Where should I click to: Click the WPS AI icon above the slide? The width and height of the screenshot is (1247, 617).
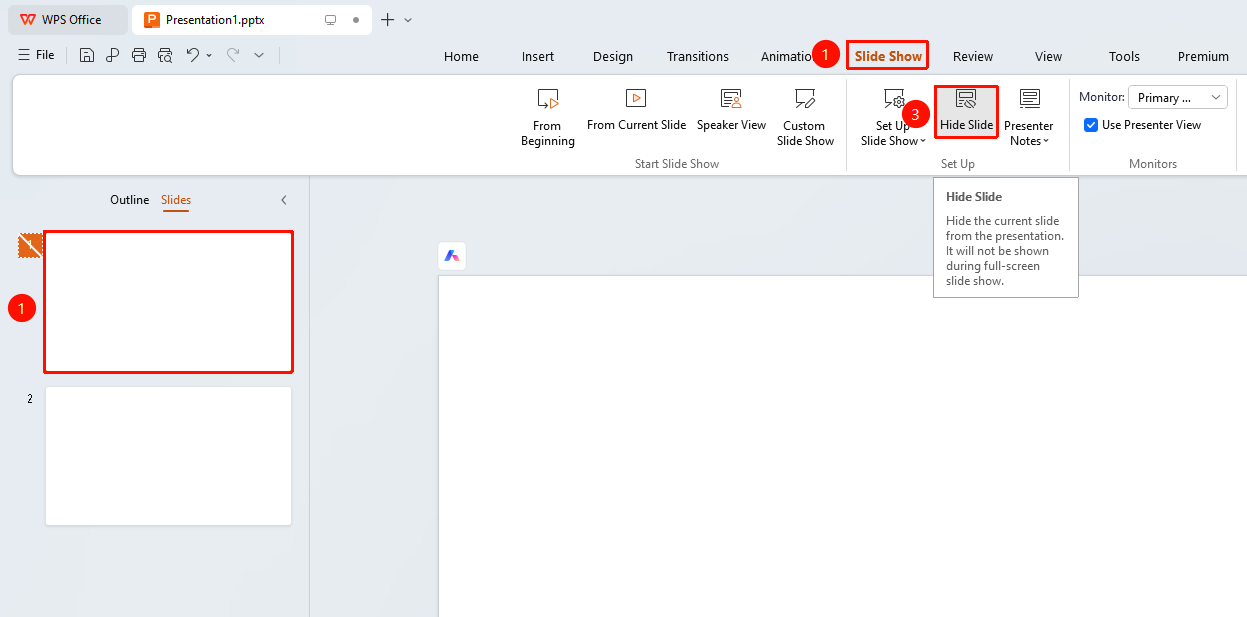tap(452, 256)
